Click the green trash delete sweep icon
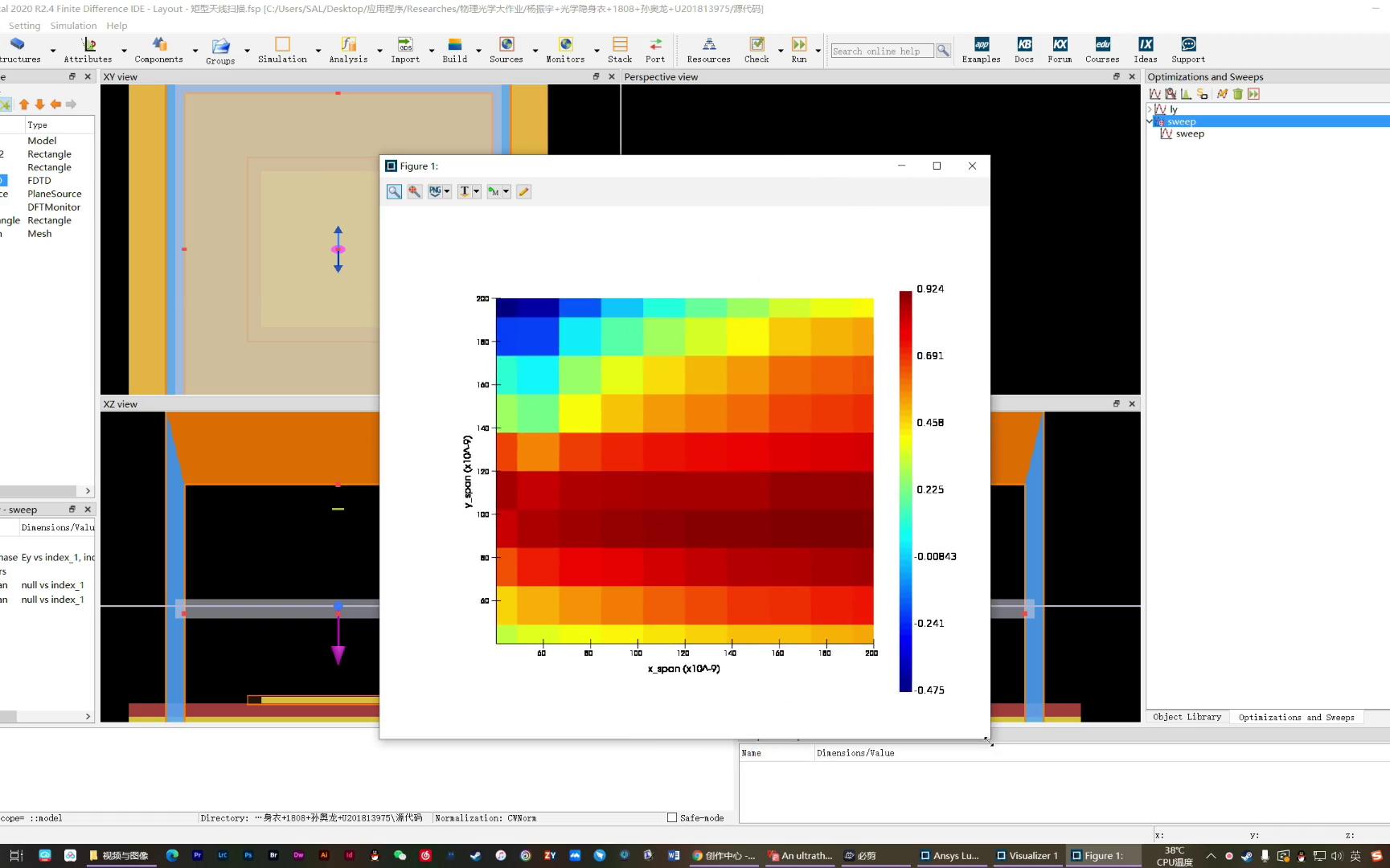The width and height of the screenshot is (1390, 868). 1237,94
